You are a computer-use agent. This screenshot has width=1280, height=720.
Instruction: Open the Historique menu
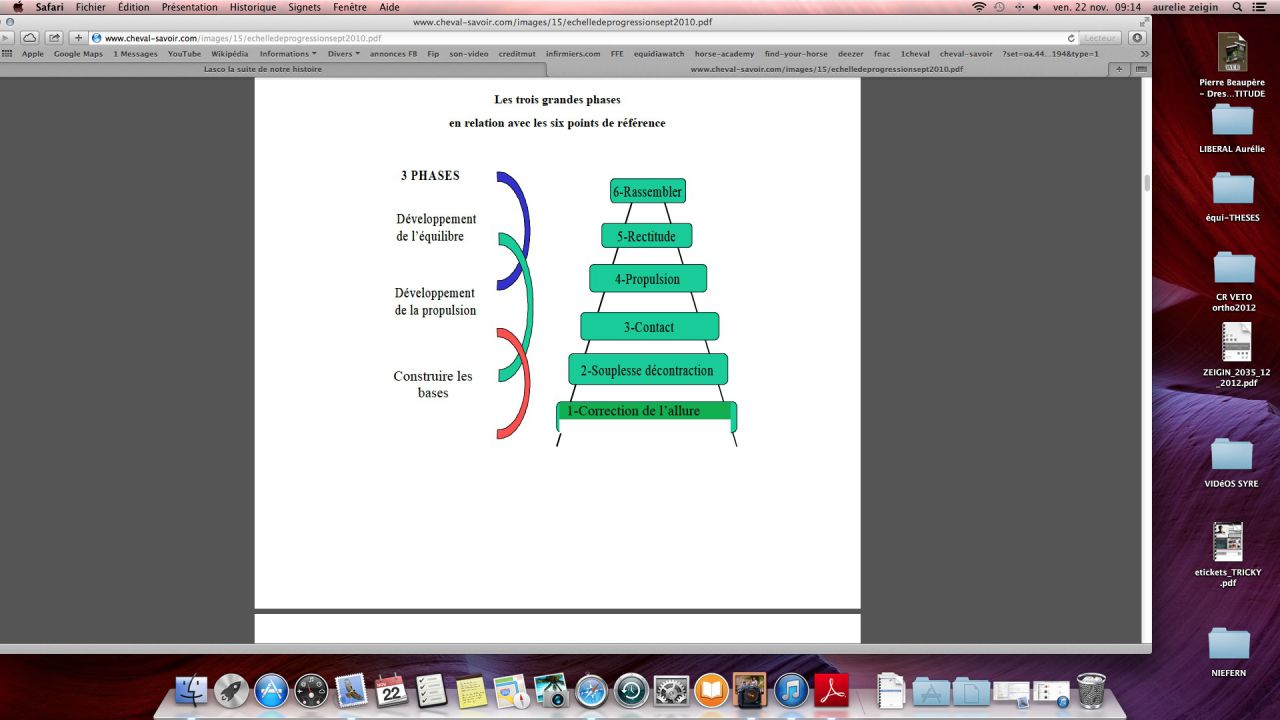252,7
